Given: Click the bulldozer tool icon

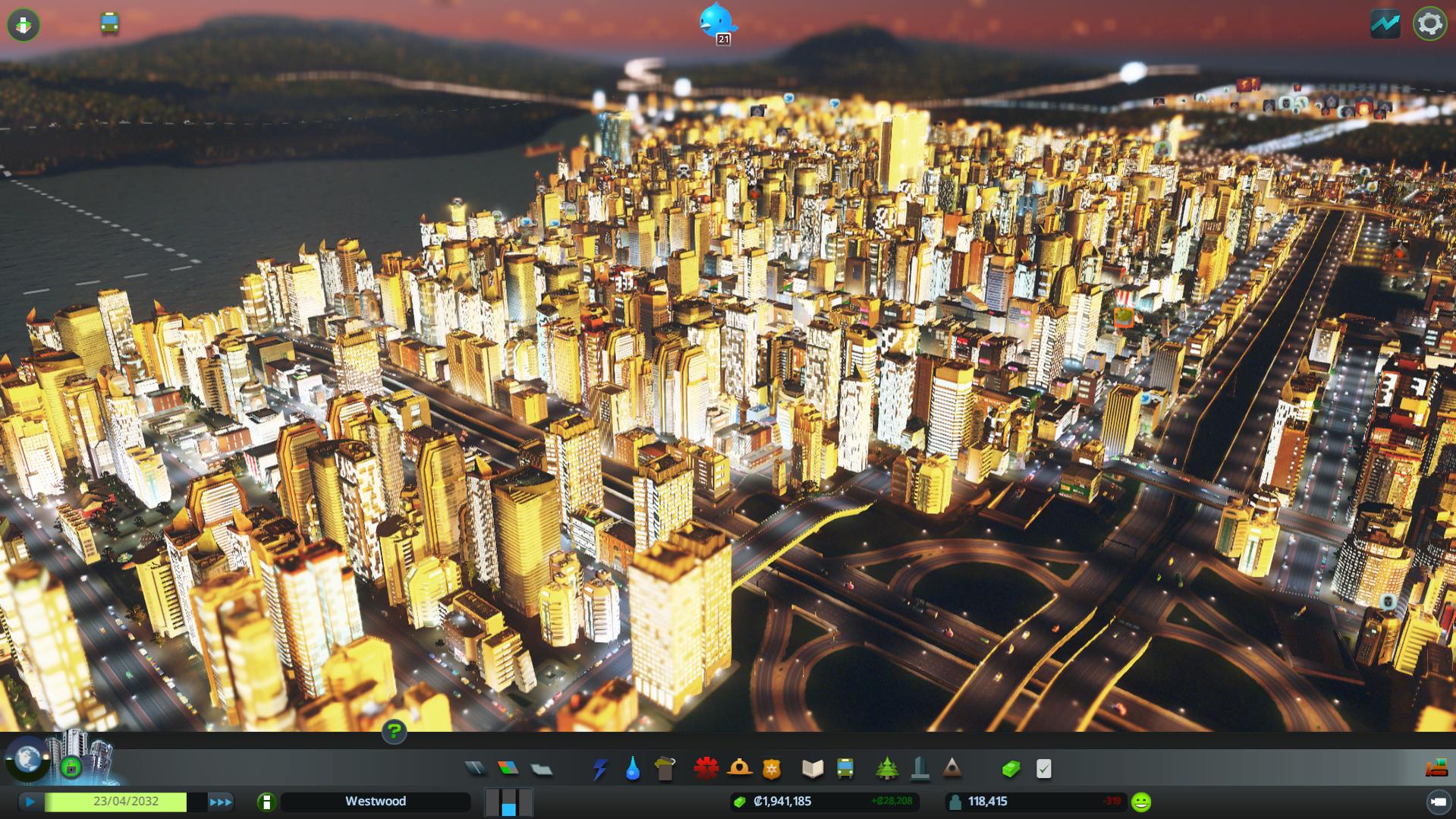Looking at the screenshot, I should pyautogui.click(x=1436, y=768).
